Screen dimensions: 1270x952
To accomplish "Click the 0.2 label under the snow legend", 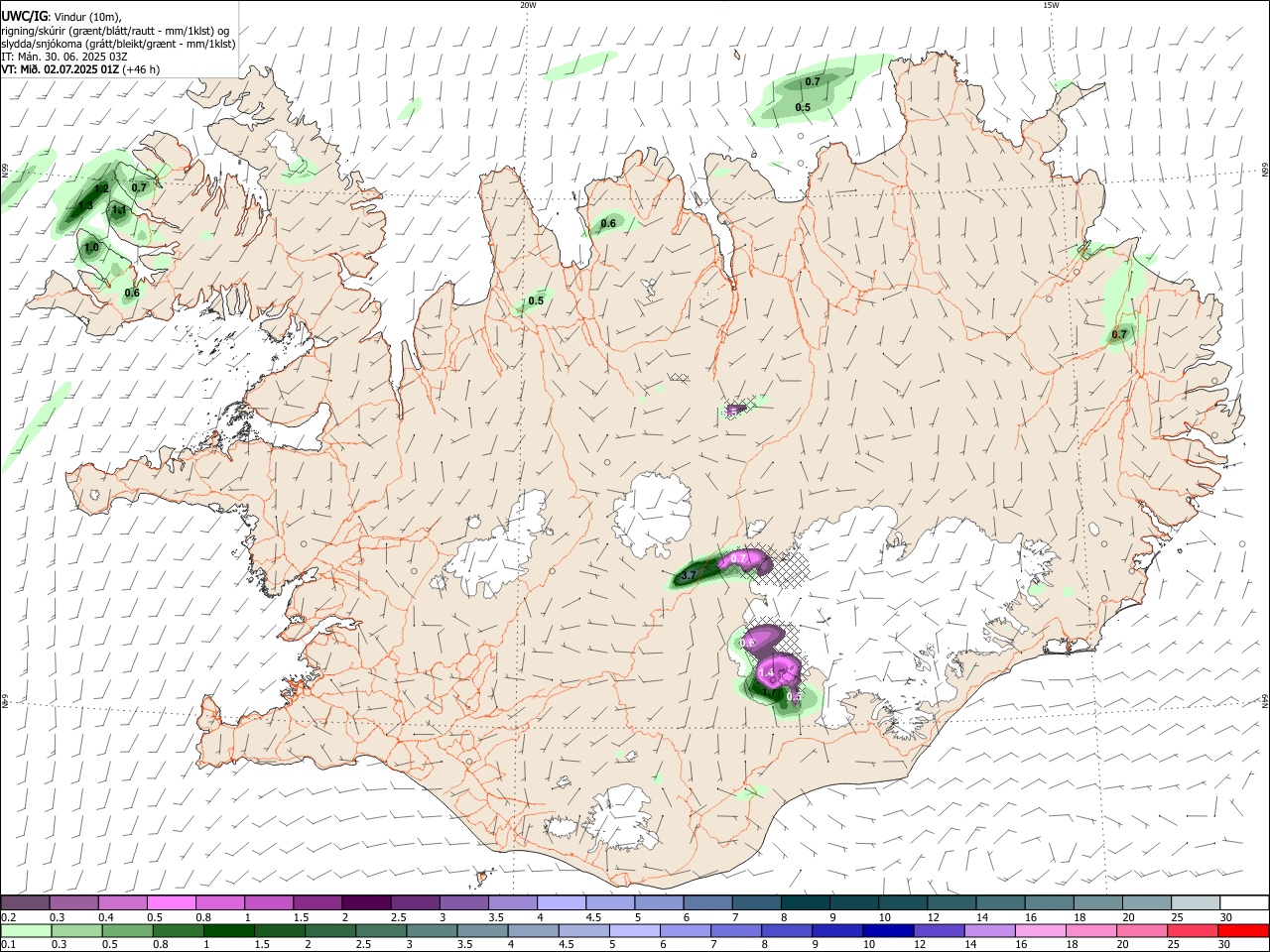I will coord(7,917).
